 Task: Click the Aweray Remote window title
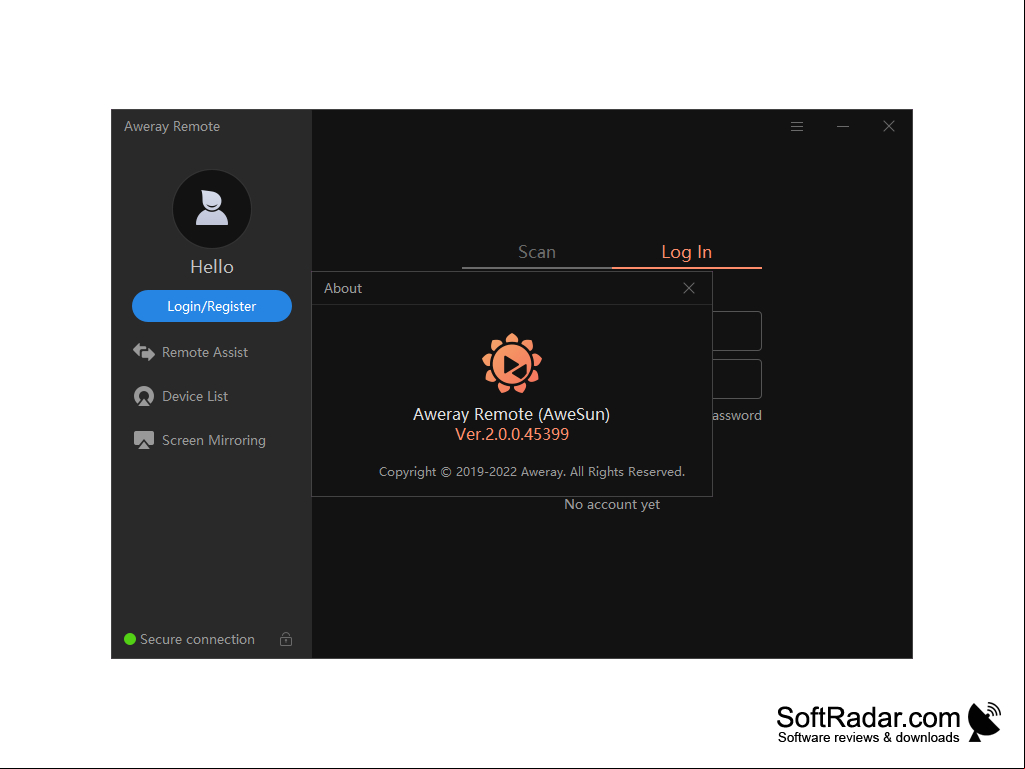172,127
